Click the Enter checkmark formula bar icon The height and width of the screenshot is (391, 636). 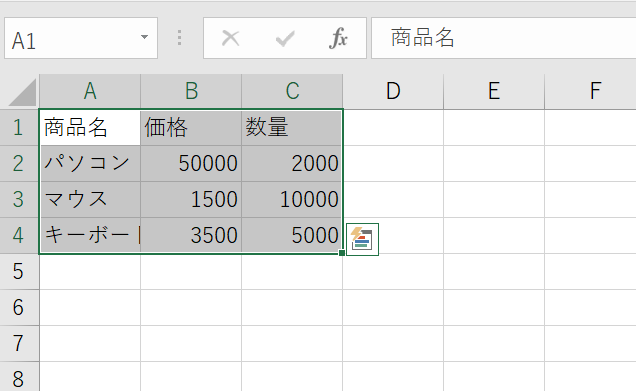coord(285,39)
